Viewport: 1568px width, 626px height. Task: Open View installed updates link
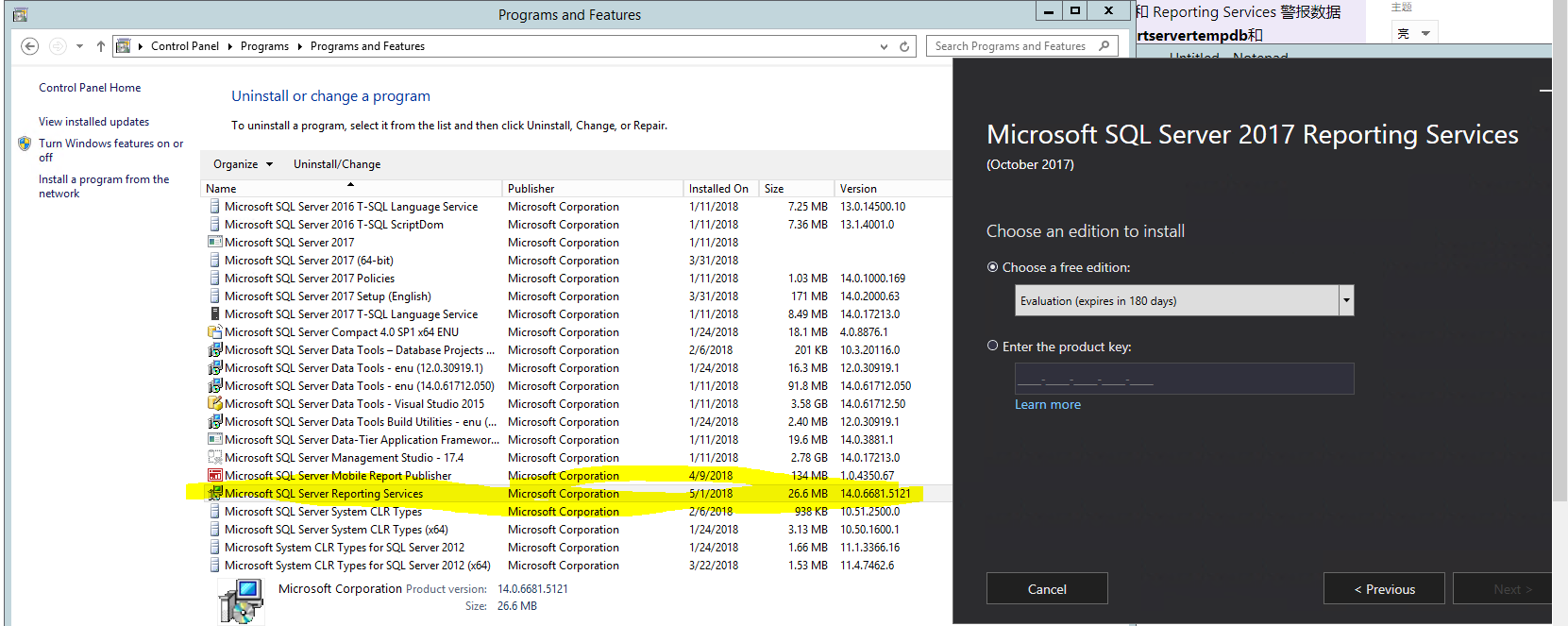[x=93, y=122]
